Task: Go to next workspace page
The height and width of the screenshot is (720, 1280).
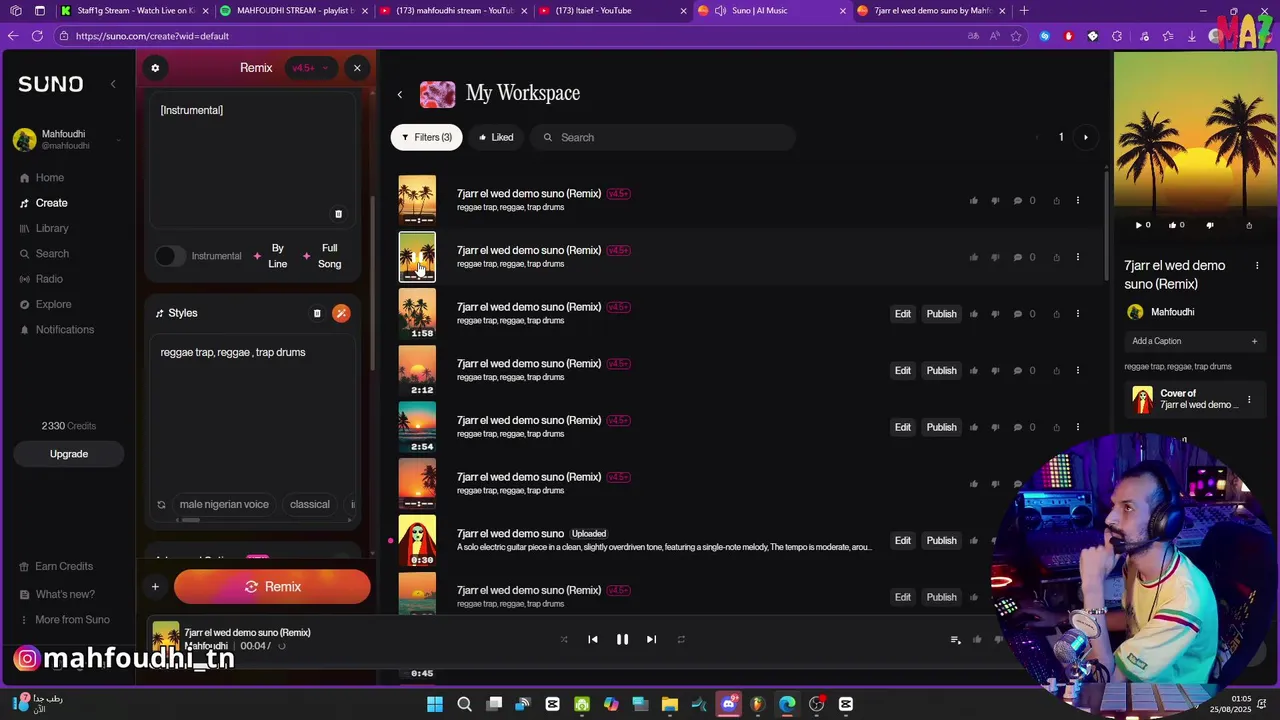Action: (1085, 137)
